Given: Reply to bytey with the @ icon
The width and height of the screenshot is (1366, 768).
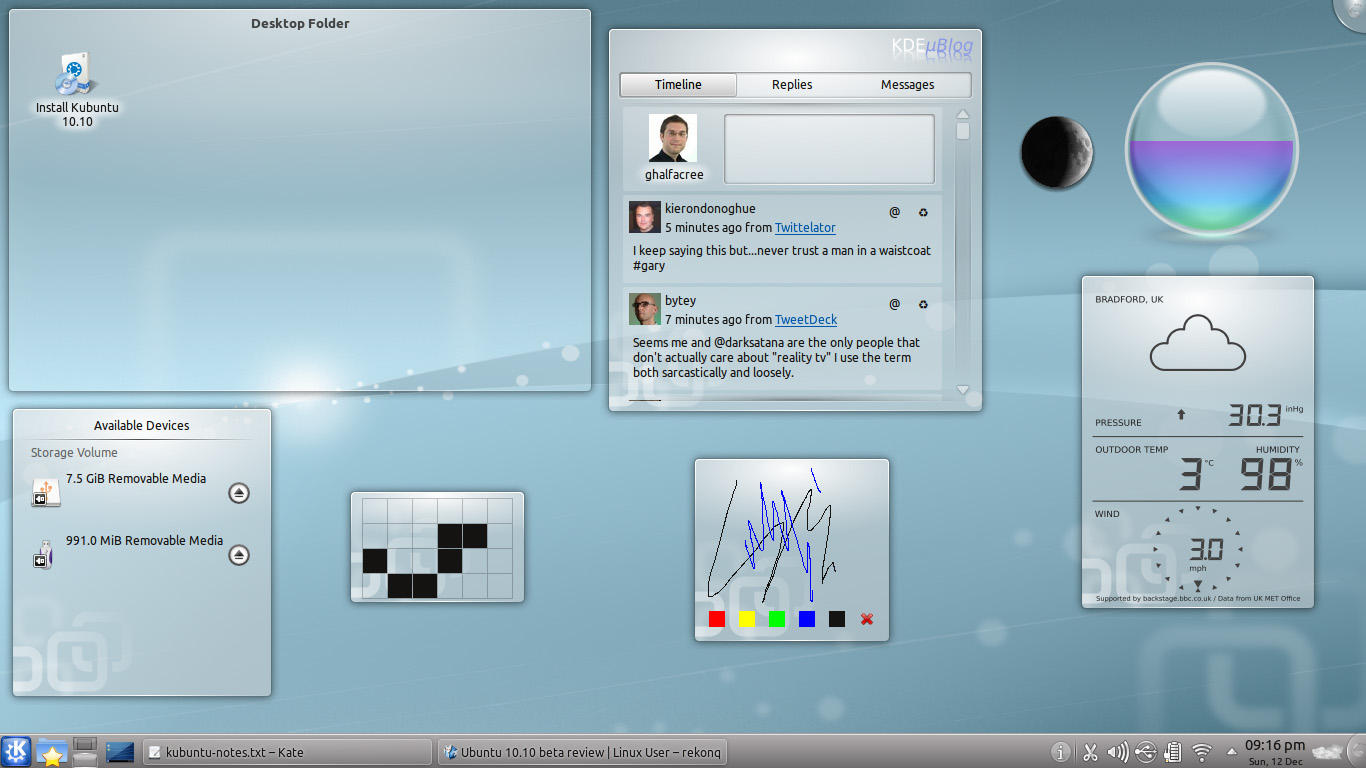Looking at the screenshot, I should coord(895,304).
